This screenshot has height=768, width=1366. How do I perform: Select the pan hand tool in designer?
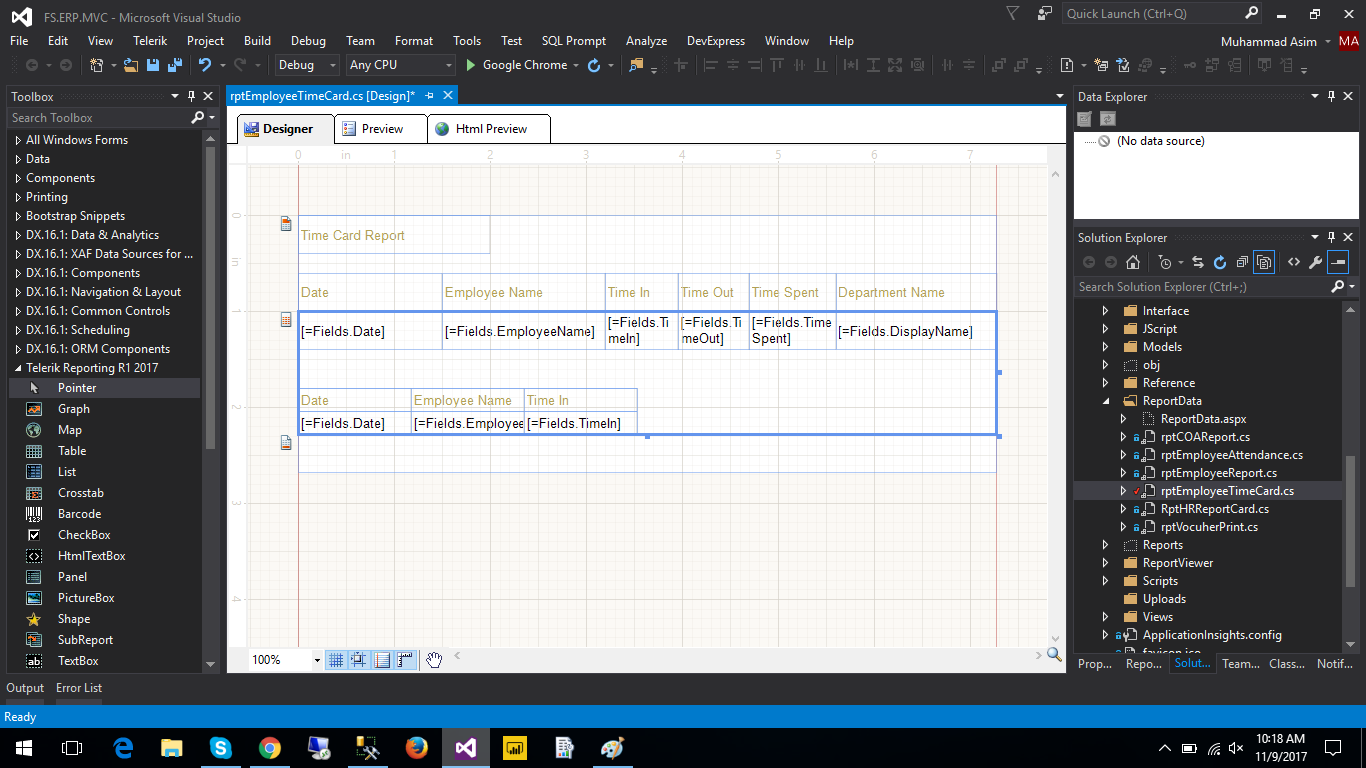[434, 660]
